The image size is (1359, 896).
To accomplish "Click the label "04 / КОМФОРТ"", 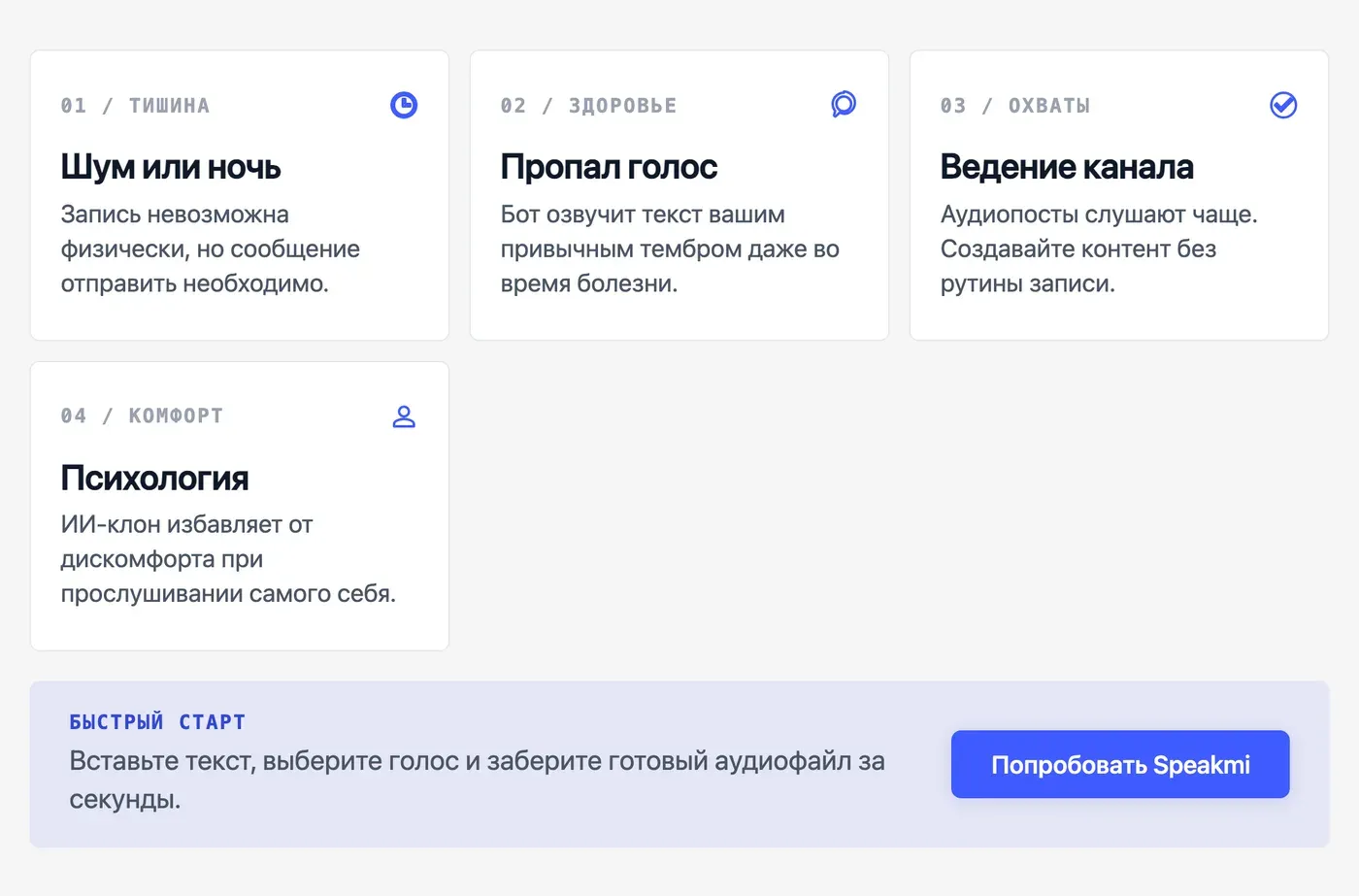I will (x=142, y=415).
